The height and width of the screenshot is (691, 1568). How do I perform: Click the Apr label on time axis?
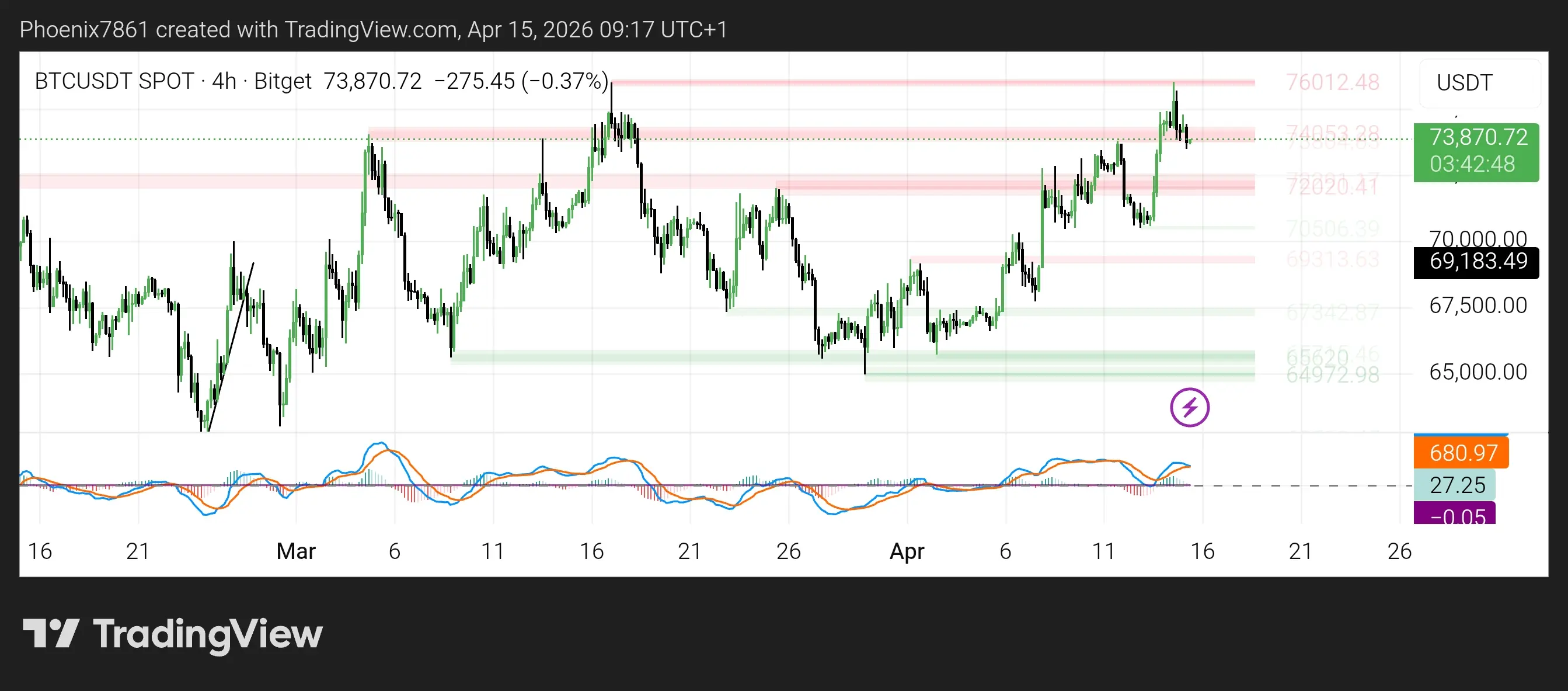tap(907, 551)
